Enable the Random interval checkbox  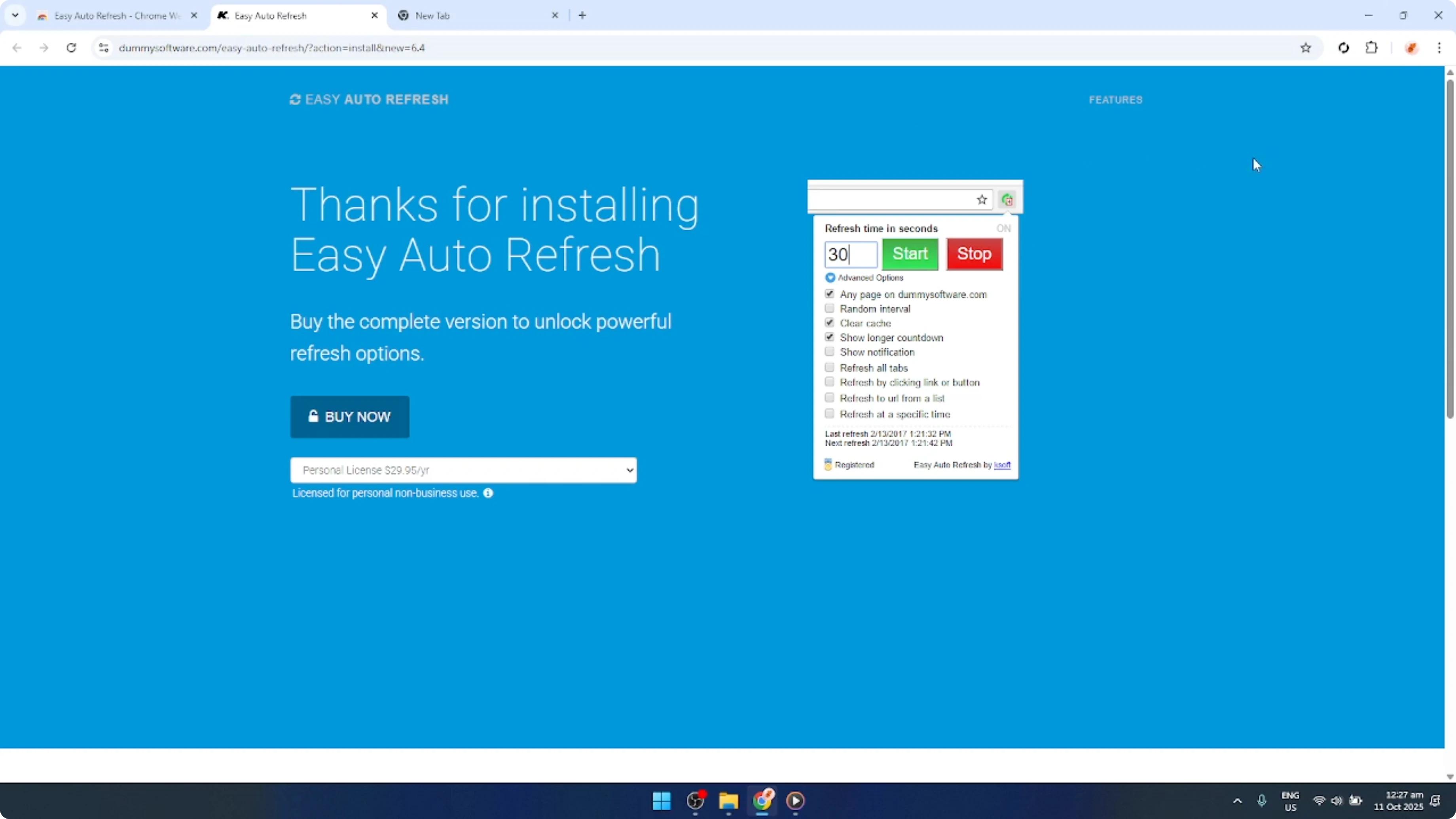[x=829, y=309]
